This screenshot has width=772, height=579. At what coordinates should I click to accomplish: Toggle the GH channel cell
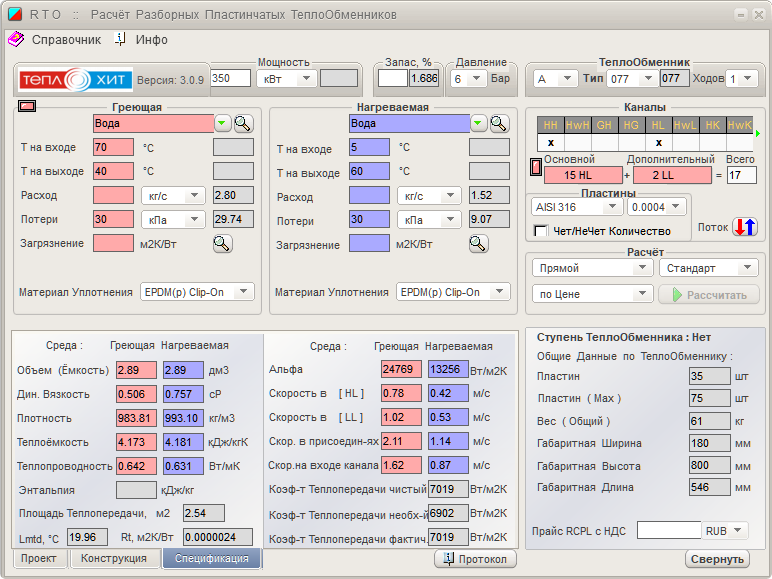pos(605,142)
